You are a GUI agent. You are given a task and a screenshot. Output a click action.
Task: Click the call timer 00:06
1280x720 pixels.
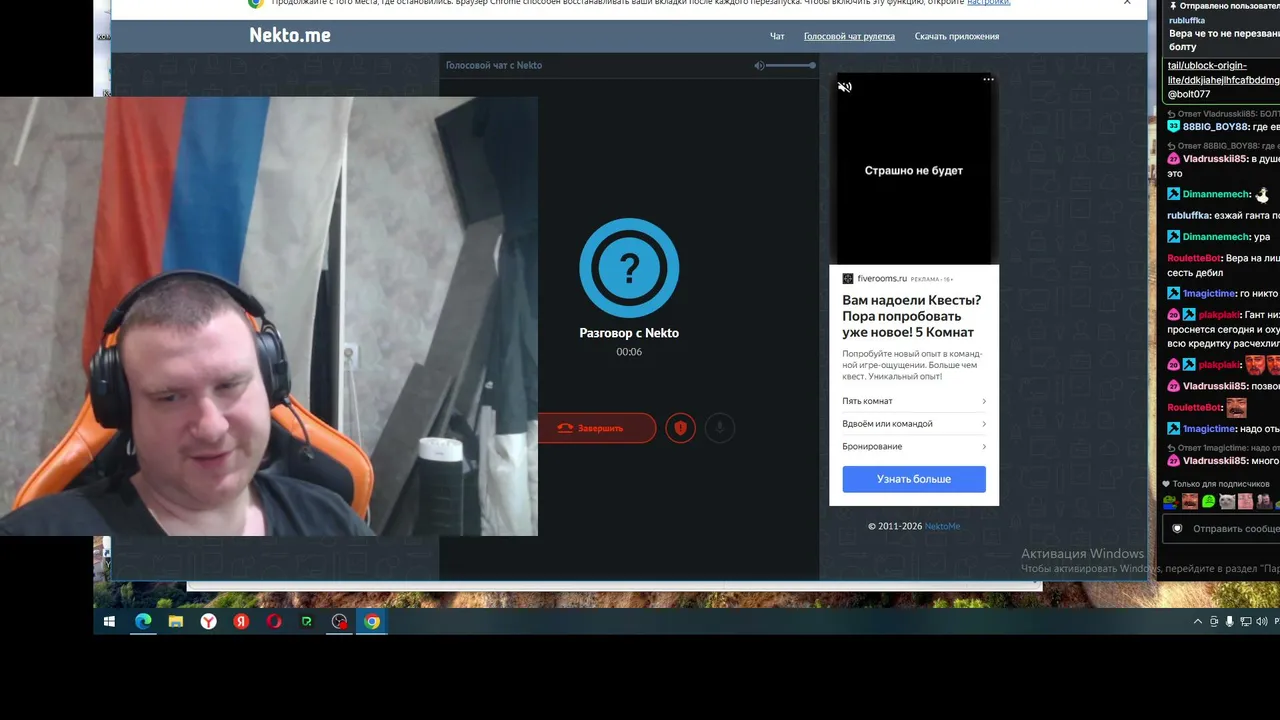point(629,352)
